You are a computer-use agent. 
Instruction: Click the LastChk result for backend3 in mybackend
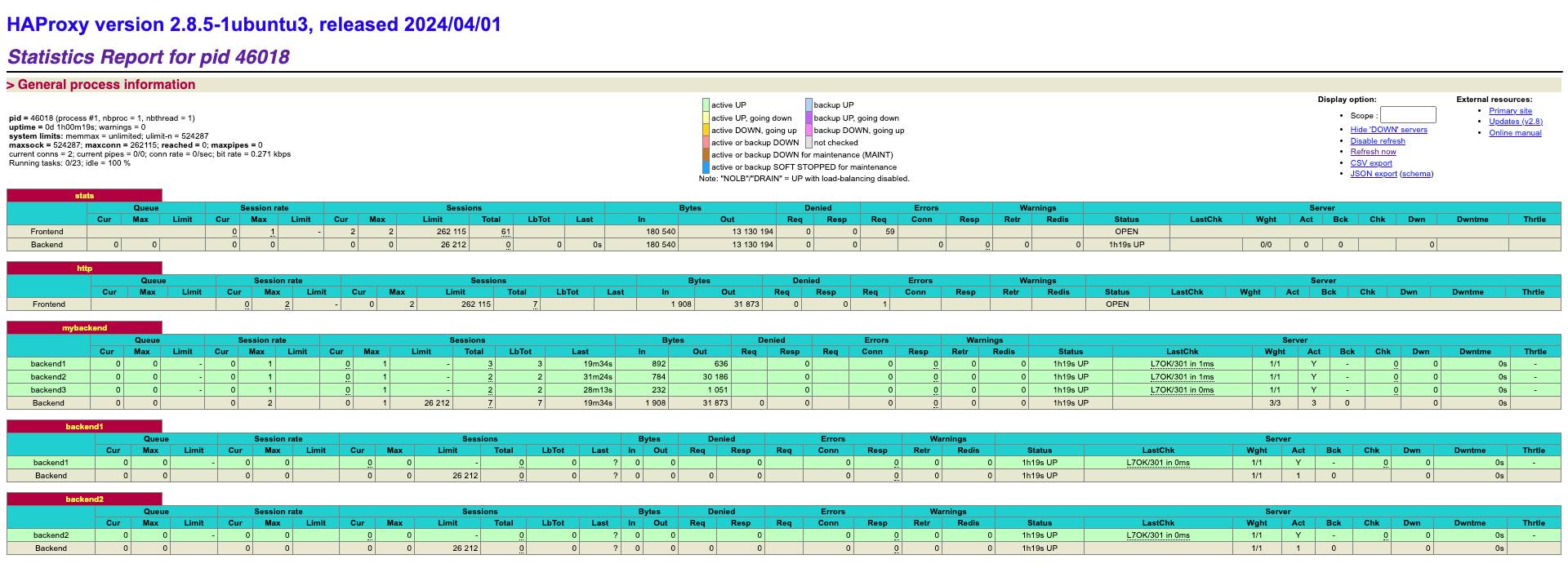pos(1182,390)
